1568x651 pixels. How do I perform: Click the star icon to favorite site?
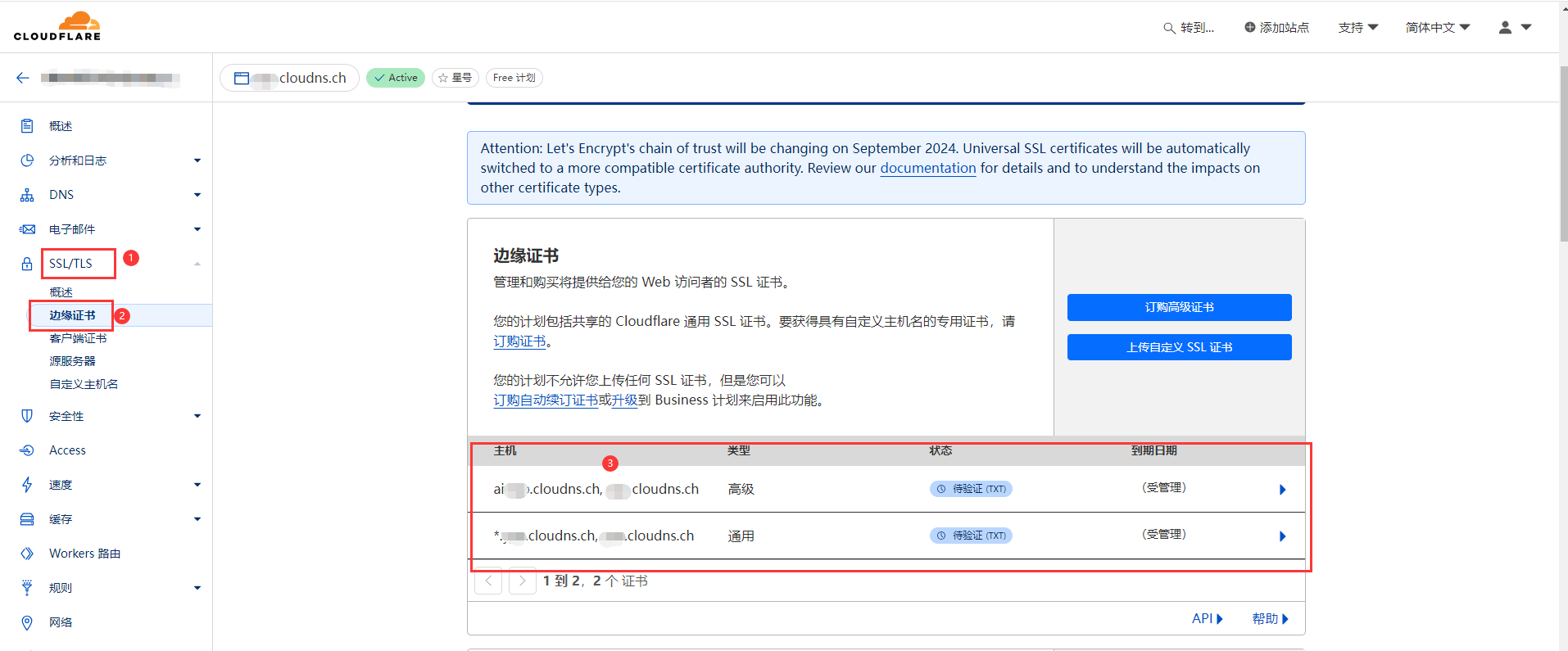point(443,78)
